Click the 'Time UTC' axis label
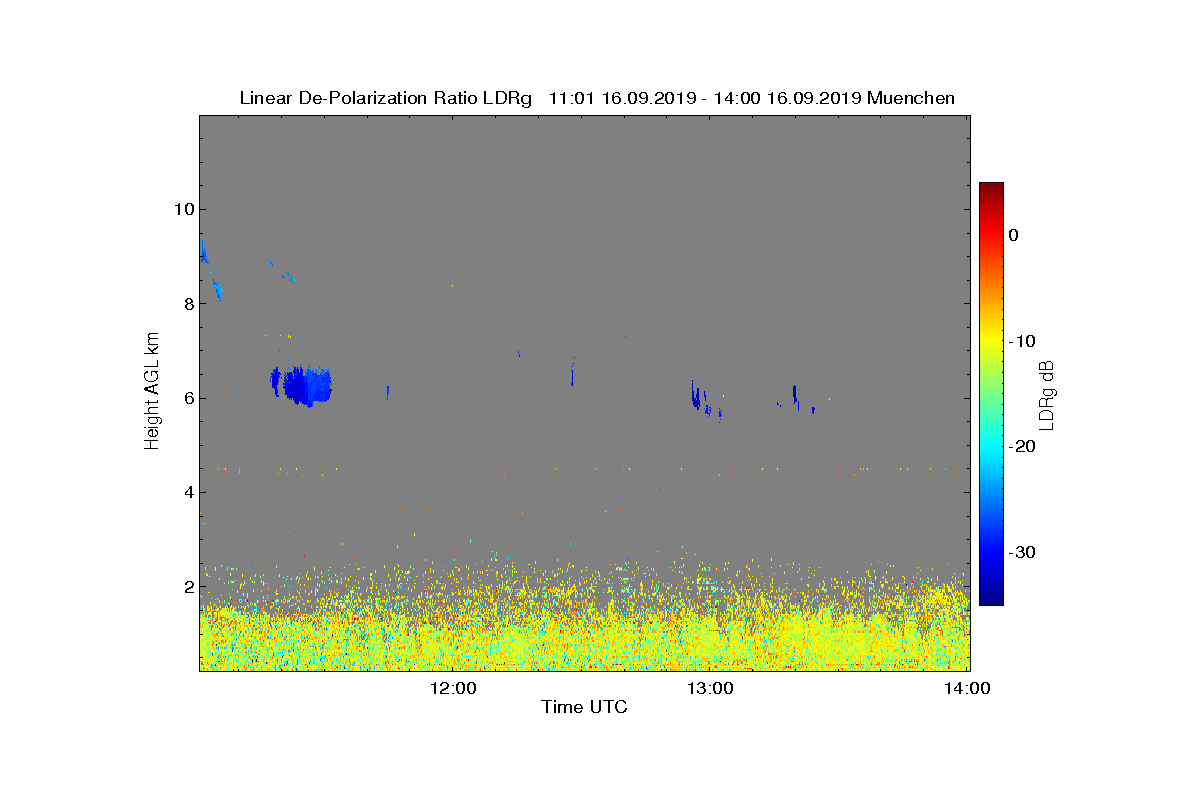 [x=584, y=707]
